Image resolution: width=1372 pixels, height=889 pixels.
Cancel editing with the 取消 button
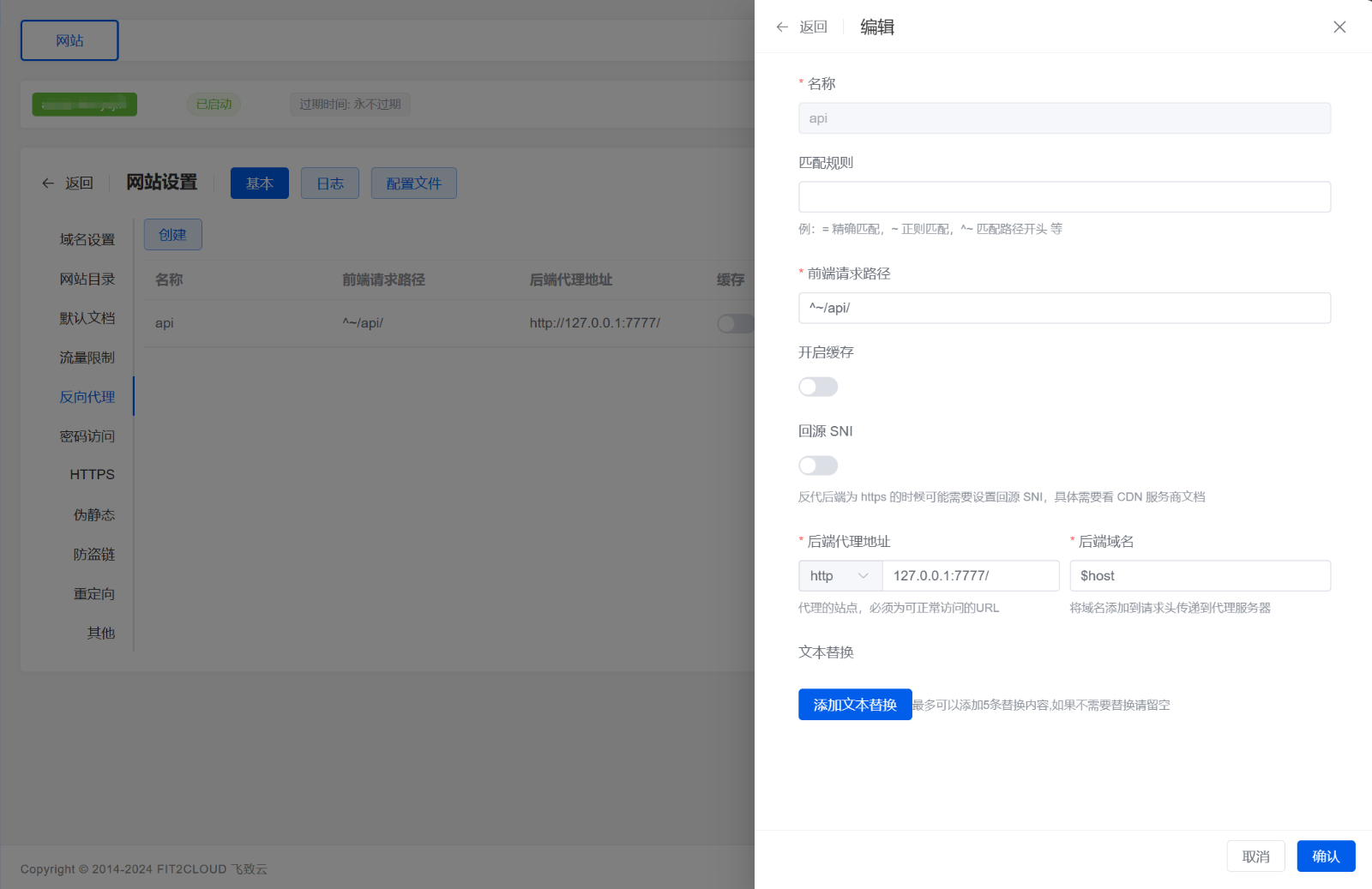1255,856
